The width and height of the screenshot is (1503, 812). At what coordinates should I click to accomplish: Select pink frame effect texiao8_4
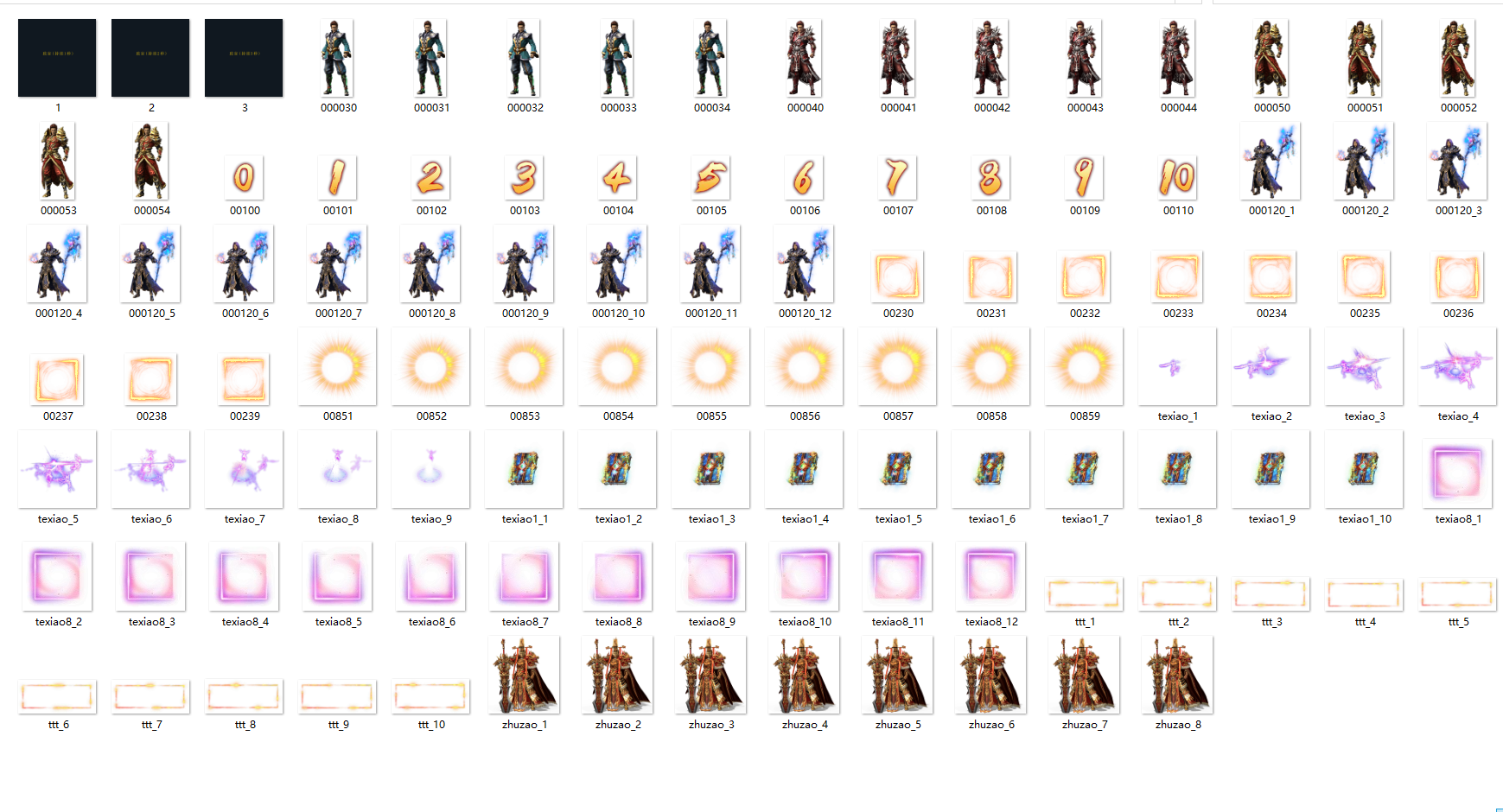coord(244,576)
